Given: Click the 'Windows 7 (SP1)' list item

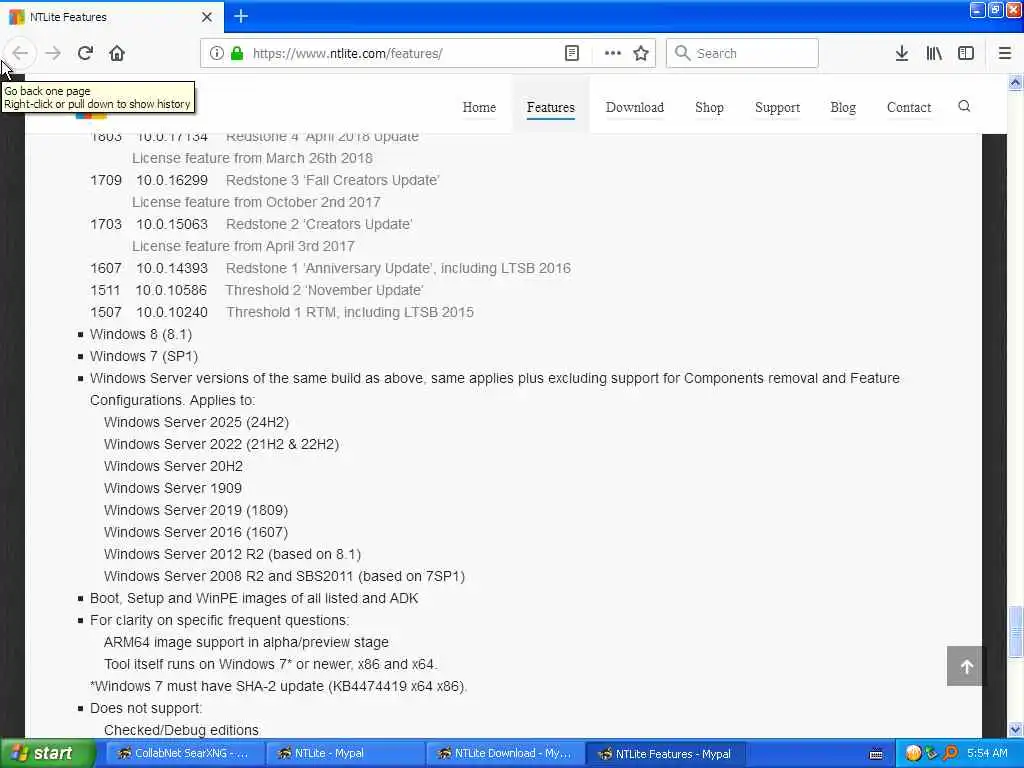Looking at the screenshot, I should (144, 357).
